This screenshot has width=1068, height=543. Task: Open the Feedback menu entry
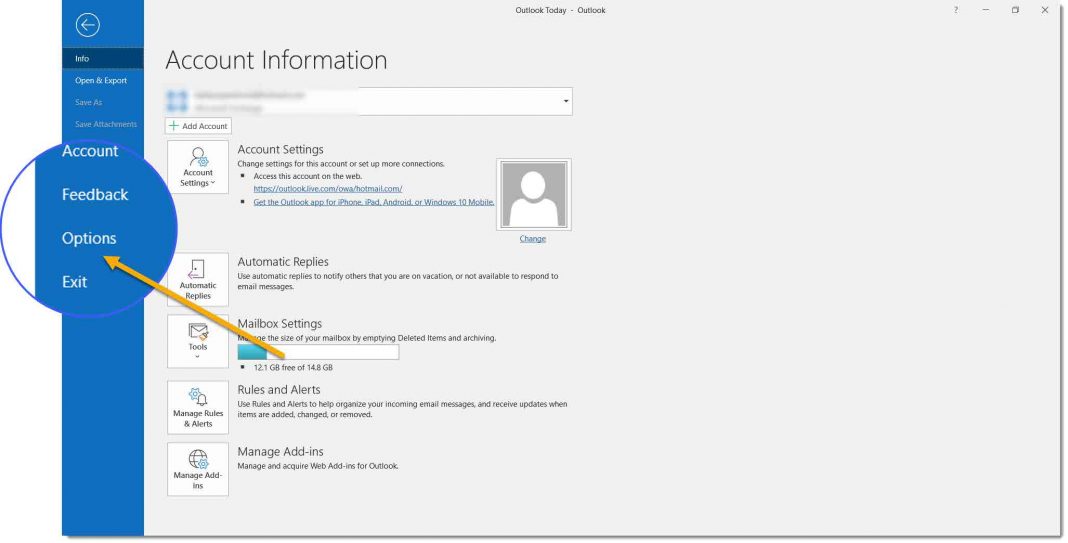click(x=95, y=195)
